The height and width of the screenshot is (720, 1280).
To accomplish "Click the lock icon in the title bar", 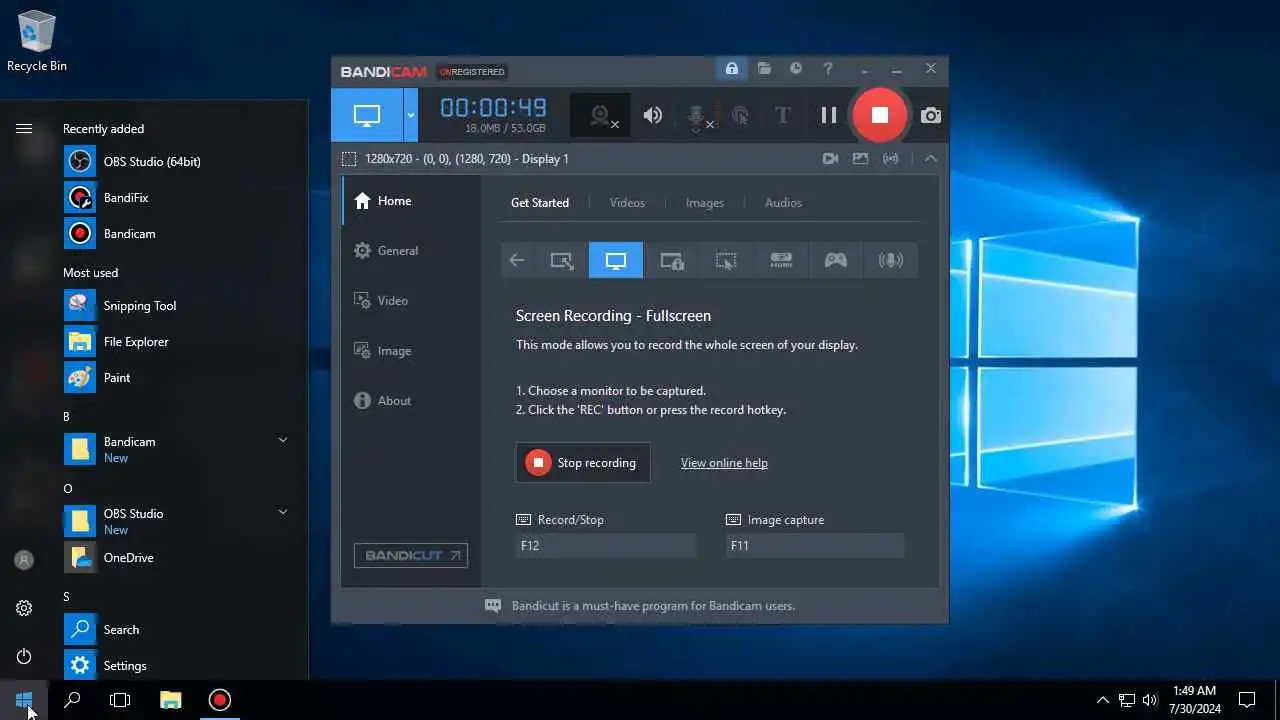I will (x=732, y=69).
